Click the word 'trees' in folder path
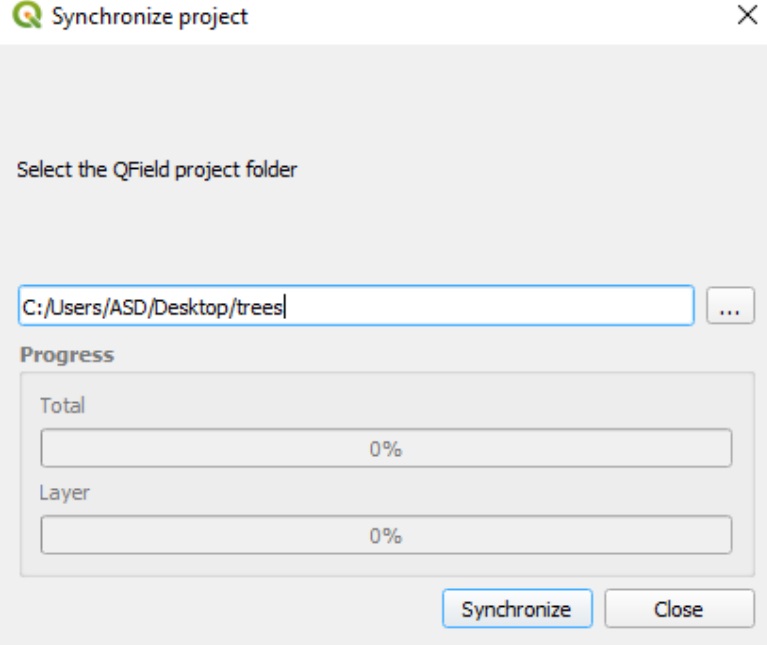The image size is (767, 645). (x=259, y=308)
